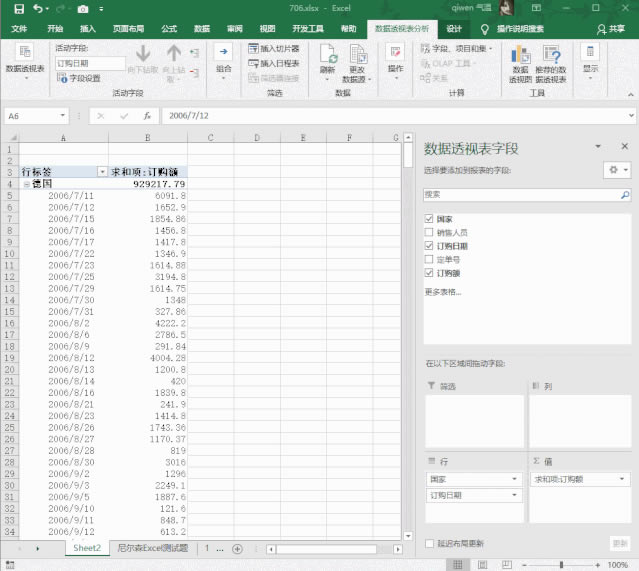Click the 操作 actions icon
Screen dimensions: 639x571
click(x=395, y=52)
